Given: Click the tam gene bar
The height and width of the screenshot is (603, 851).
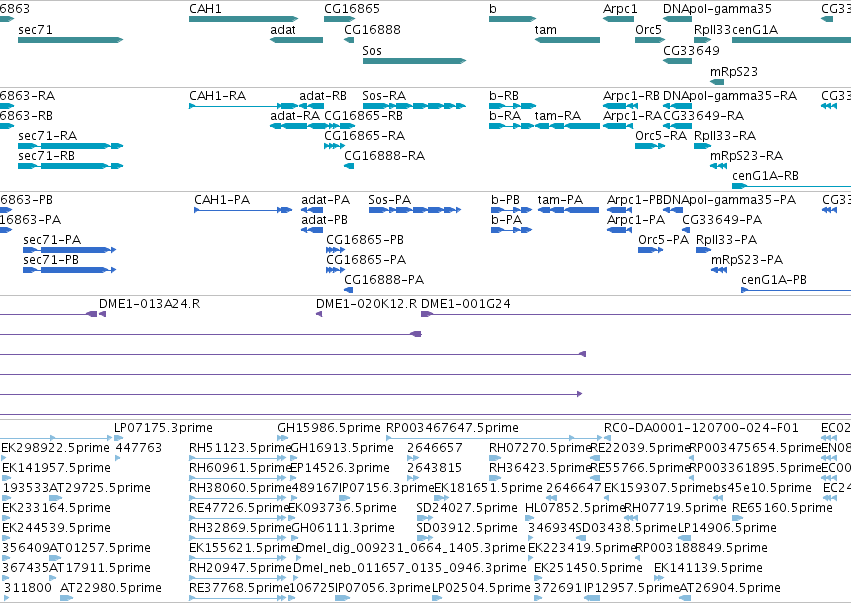Looking at the screenshot, I should coord(567,40).
